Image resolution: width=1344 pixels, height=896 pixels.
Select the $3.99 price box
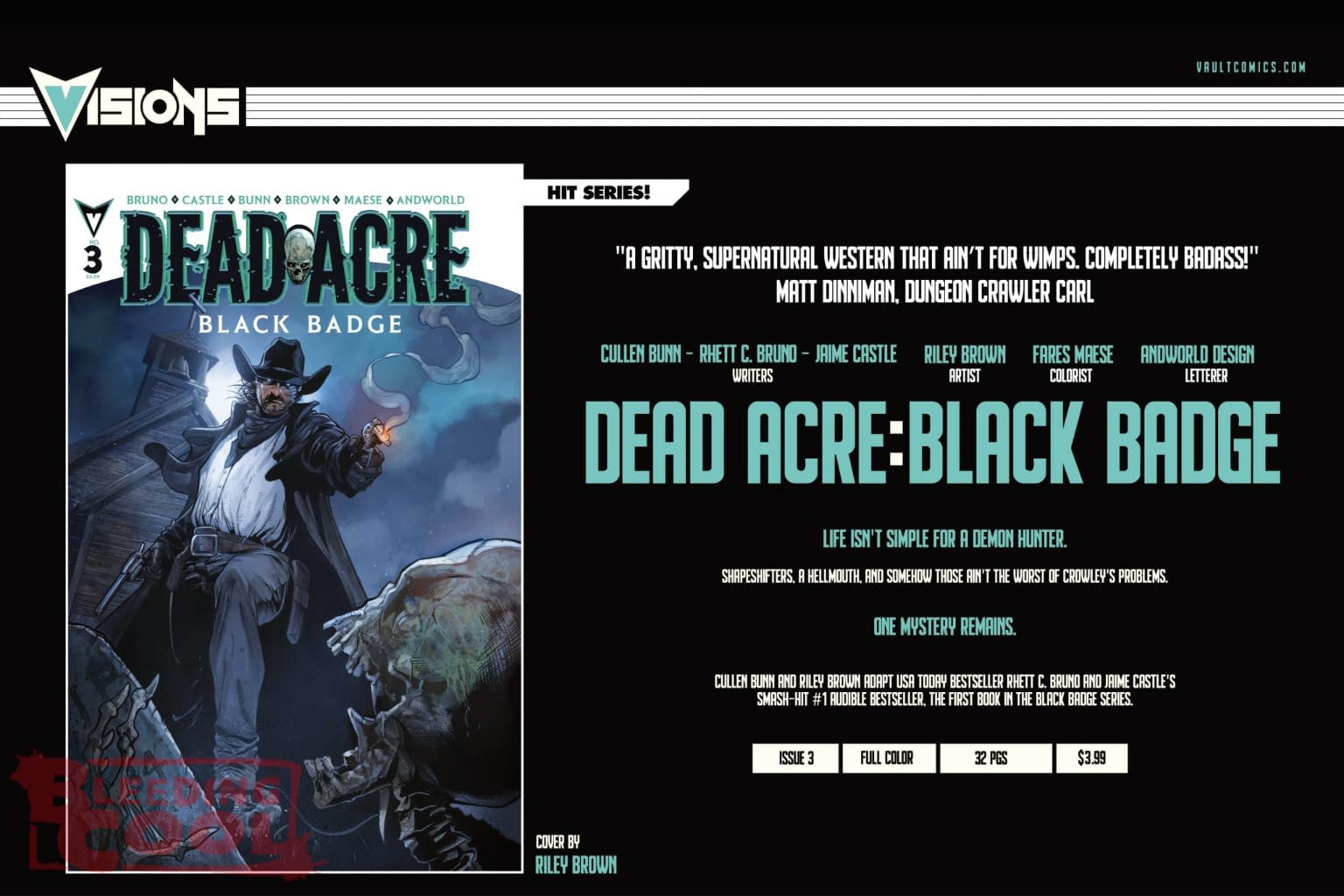tap(1092, 759)
